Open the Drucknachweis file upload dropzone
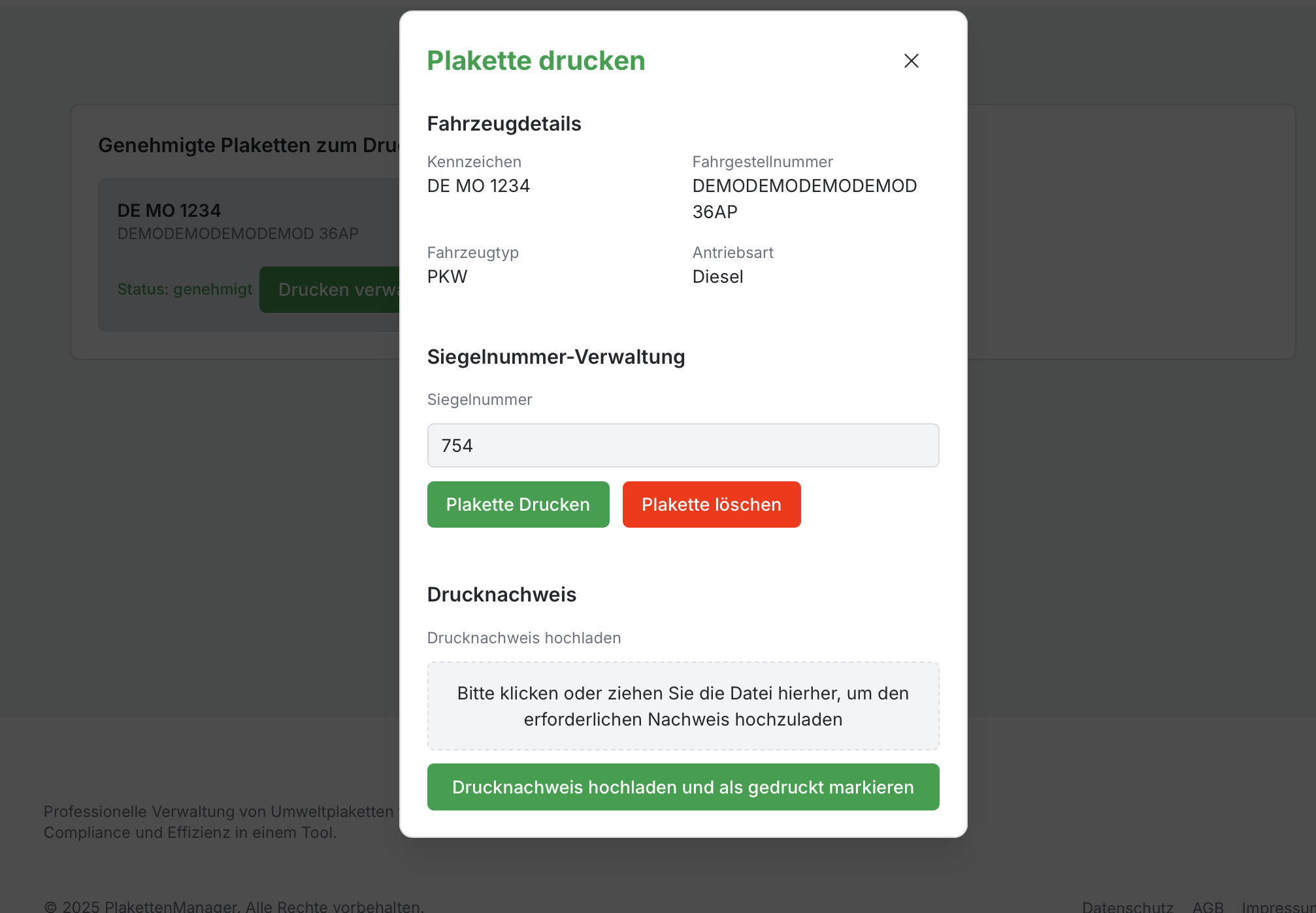Image resolution: width=1316 pixels, height=913 pixels. coord(683,706)
